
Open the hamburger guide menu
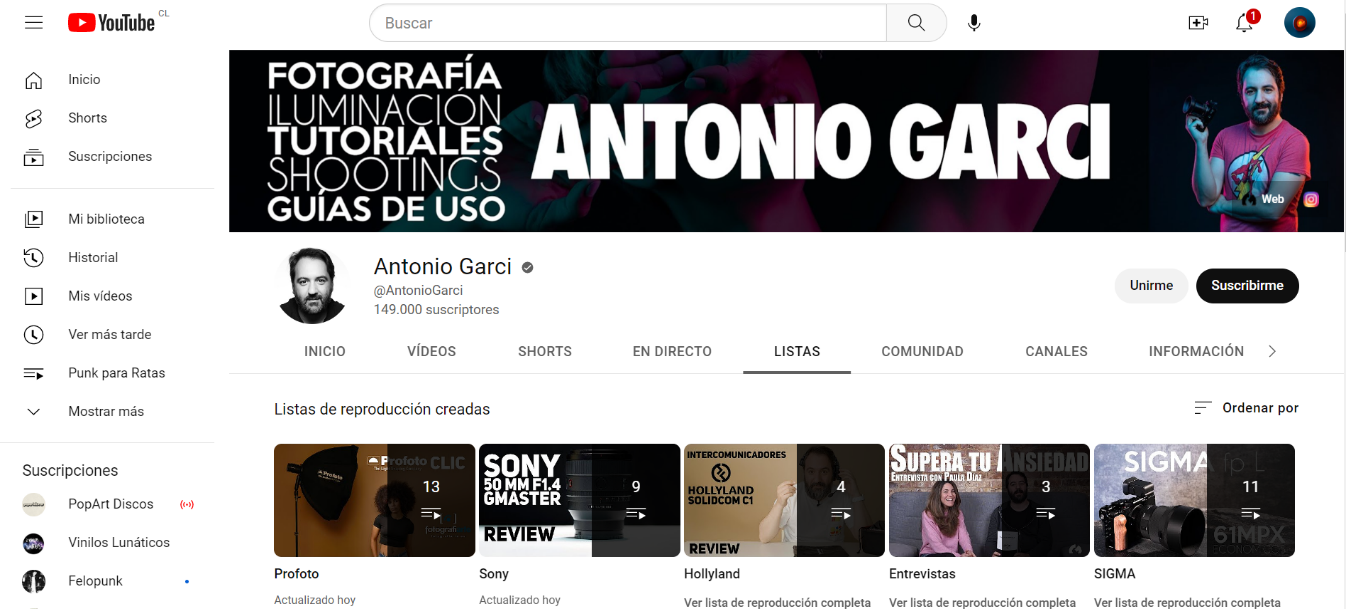tap(34, 22)
